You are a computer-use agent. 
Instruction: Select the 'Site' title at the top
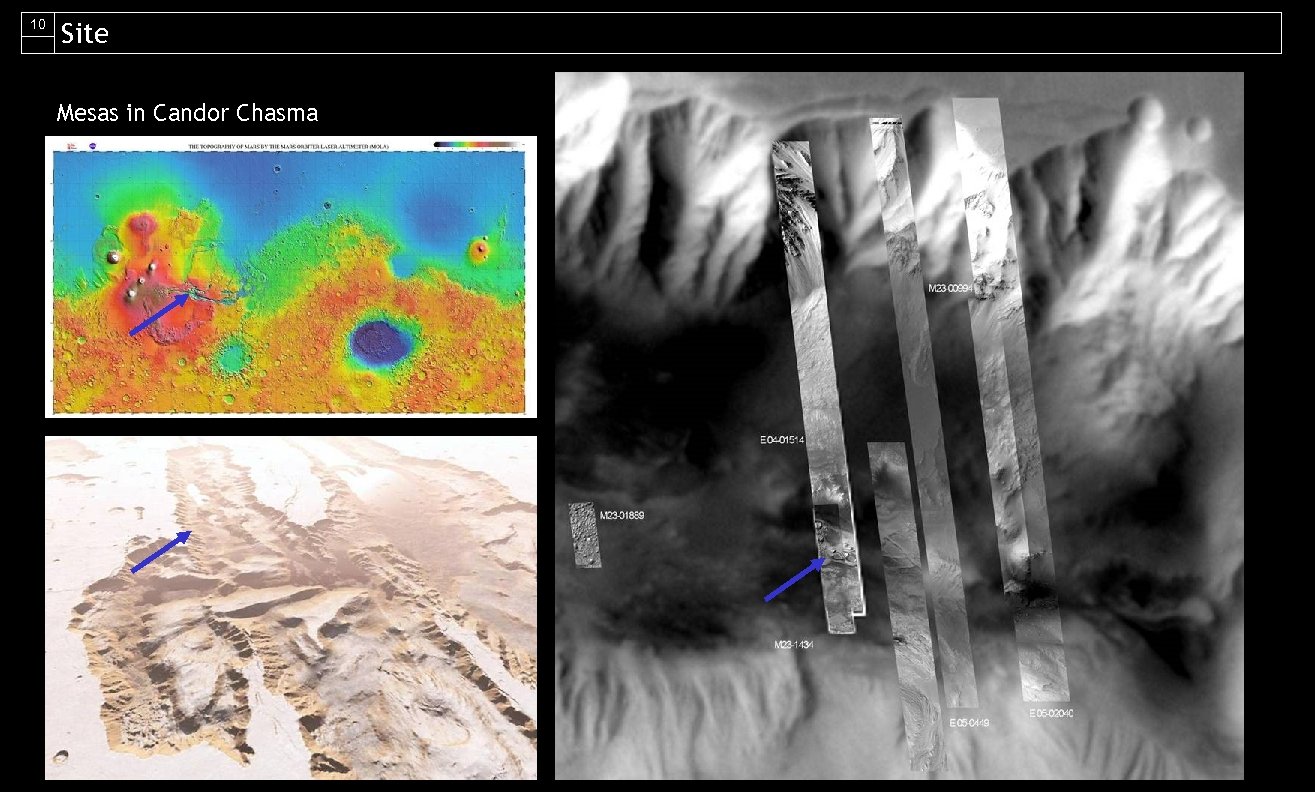(85, 32)
